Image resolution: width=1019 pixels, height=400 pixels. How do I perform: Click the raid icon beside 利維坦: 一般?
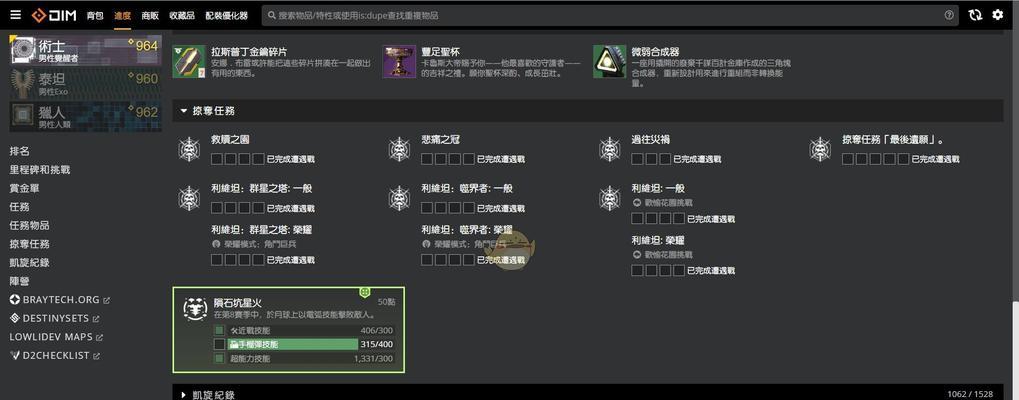click(610, 198)
